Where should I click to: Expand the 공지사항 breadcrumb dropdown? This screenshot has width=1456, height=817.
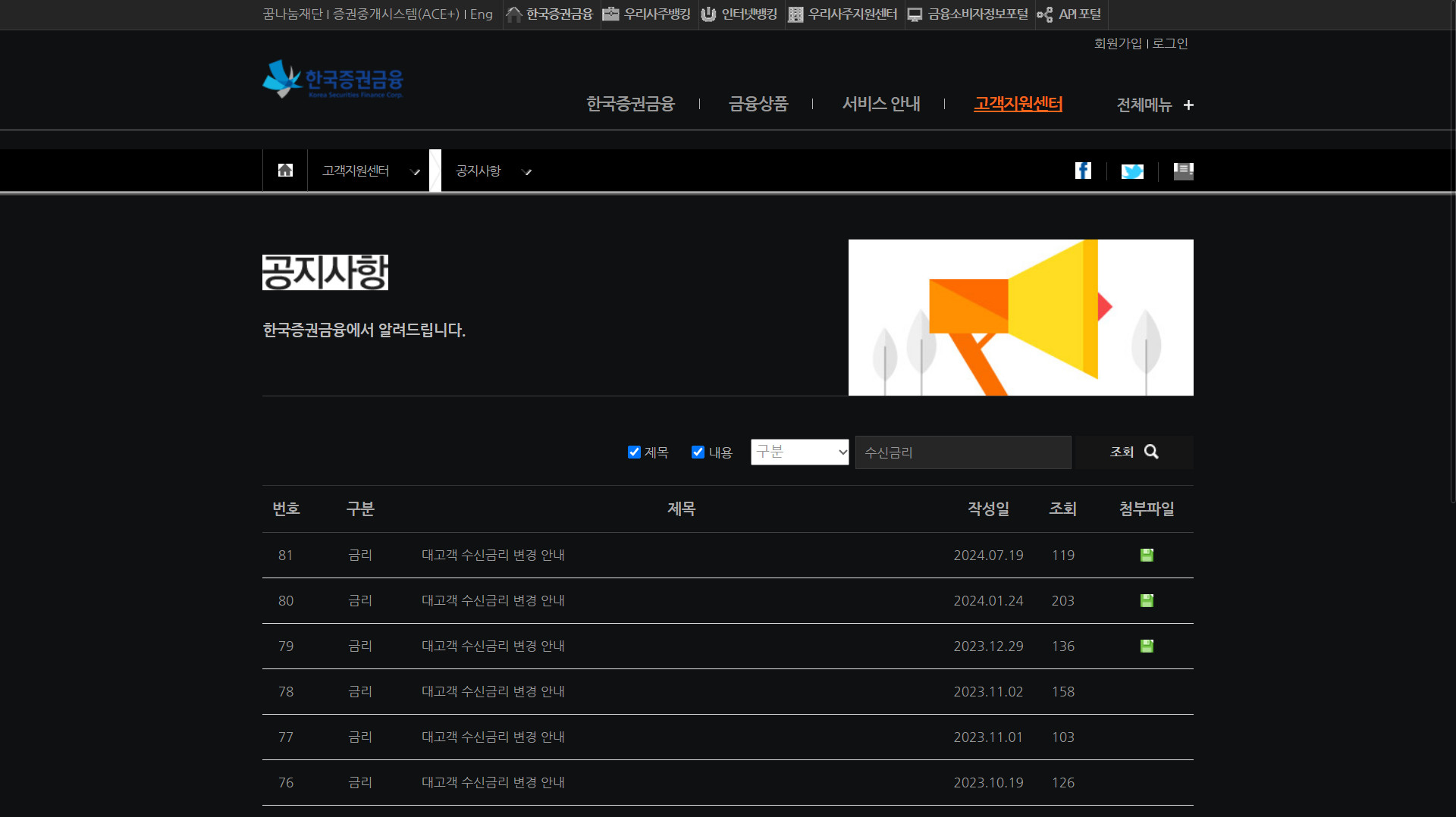pos(527,172)
